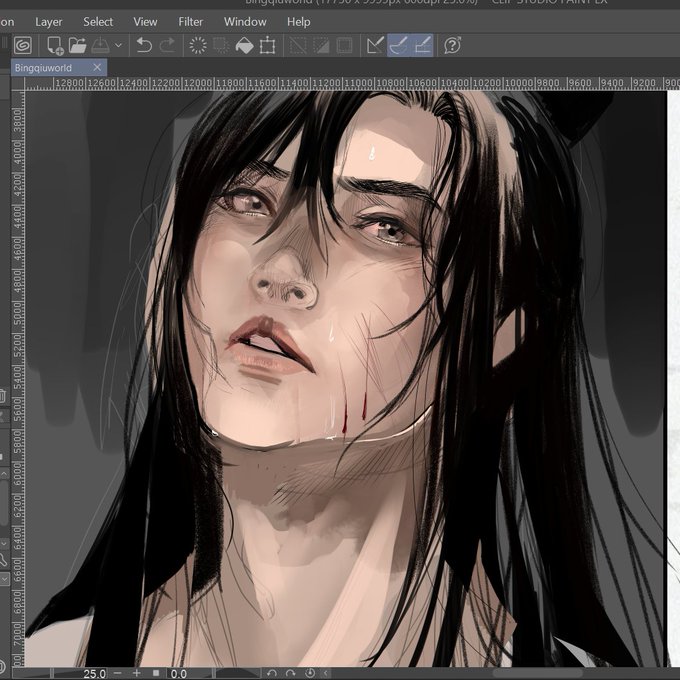The height and width of the screenshot is (680, 680).
Task: Rotate the canvas left in the bottom bar
Action: click(272, 673)
